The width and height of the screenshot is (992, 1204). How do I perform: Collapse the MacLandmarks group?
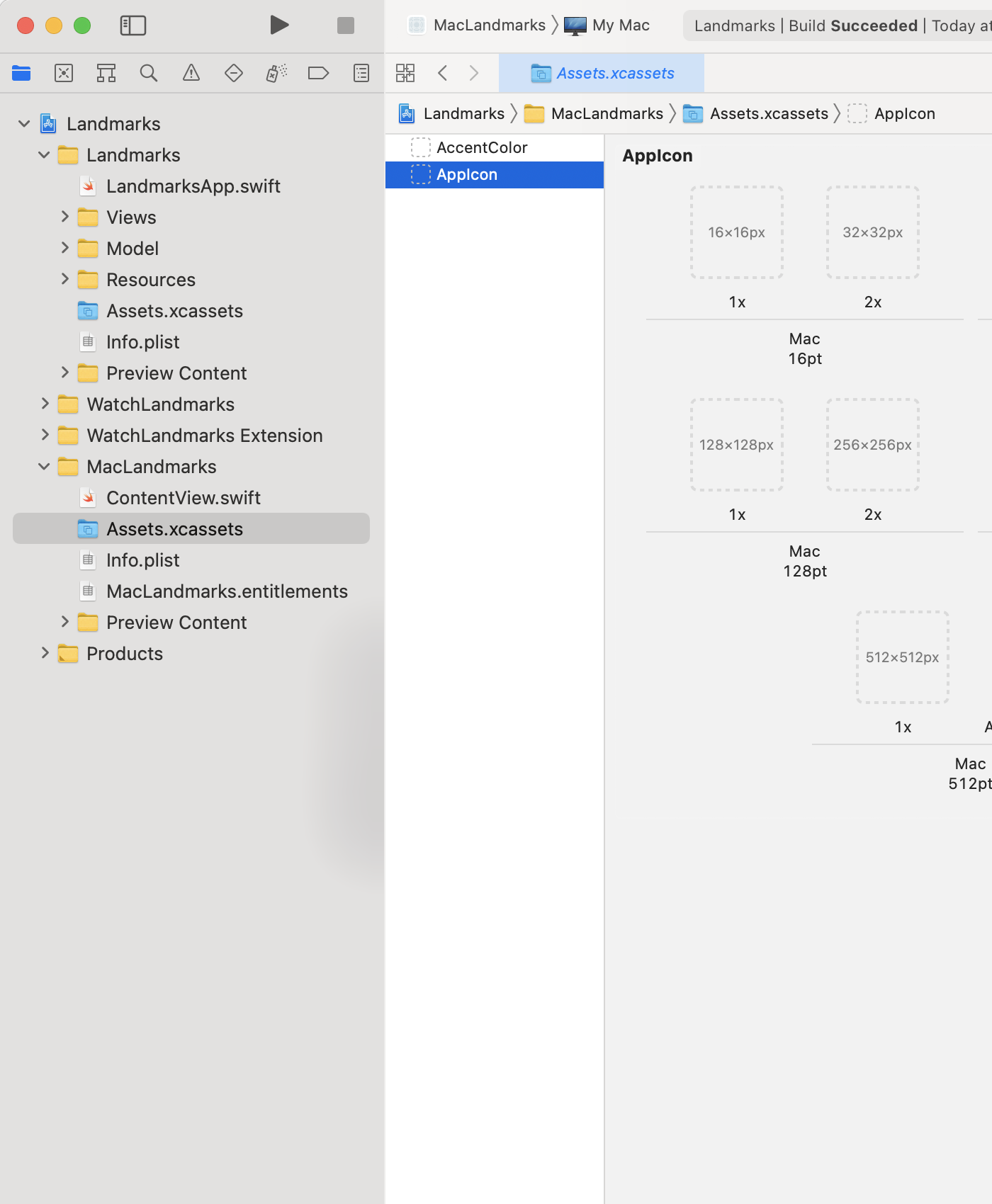(x=44, y=467)
